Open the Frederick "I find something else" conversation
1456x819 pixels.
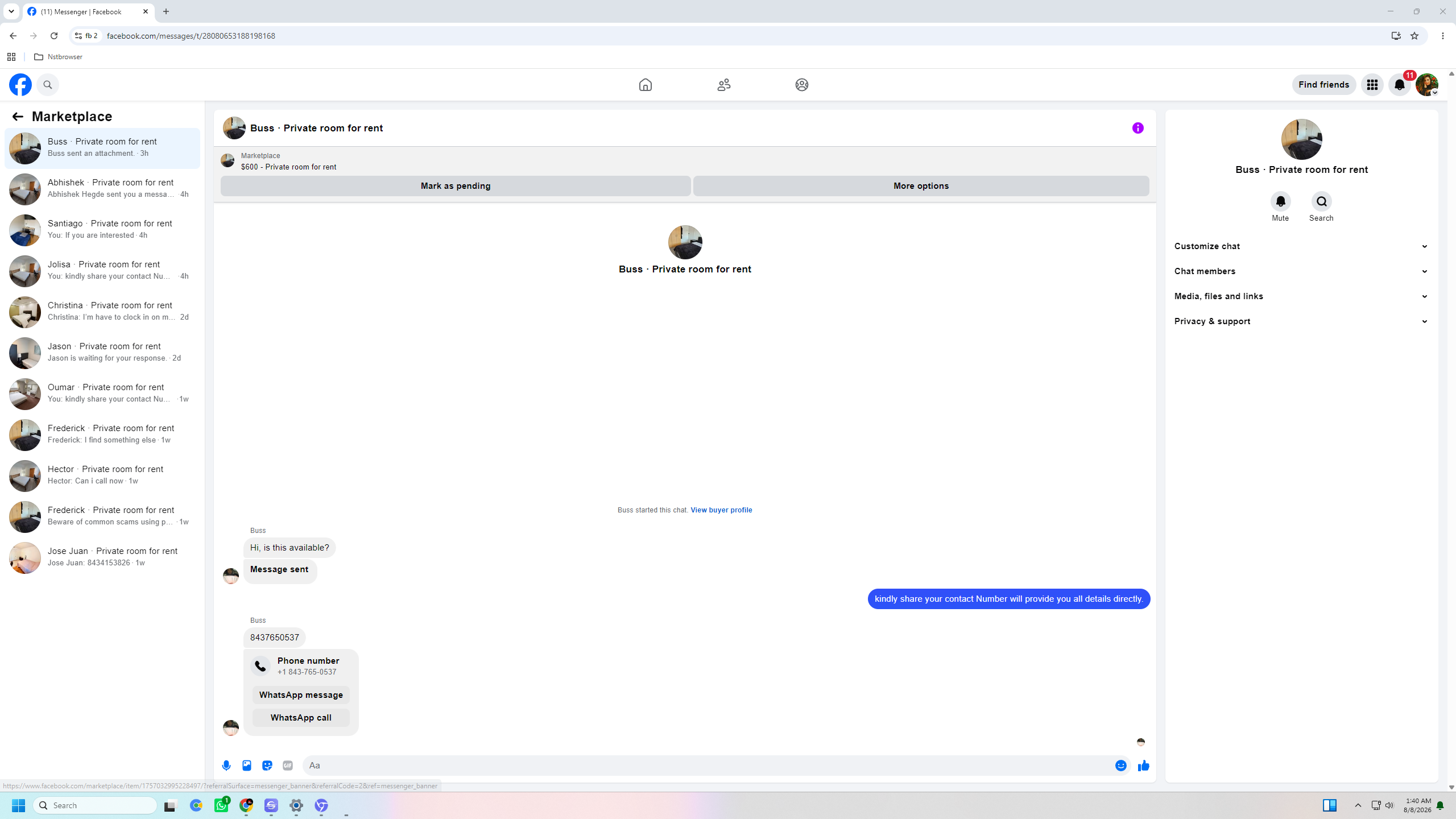pos(102,435)
